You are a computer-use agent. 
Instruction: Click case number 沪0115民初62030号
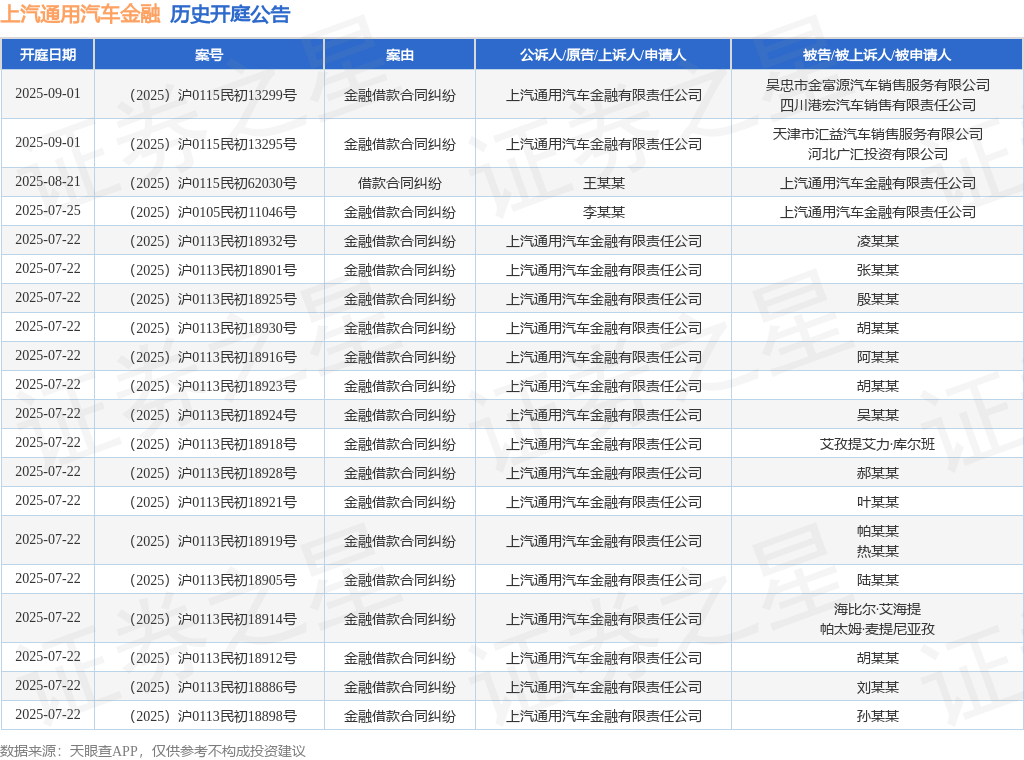[213, 183]
